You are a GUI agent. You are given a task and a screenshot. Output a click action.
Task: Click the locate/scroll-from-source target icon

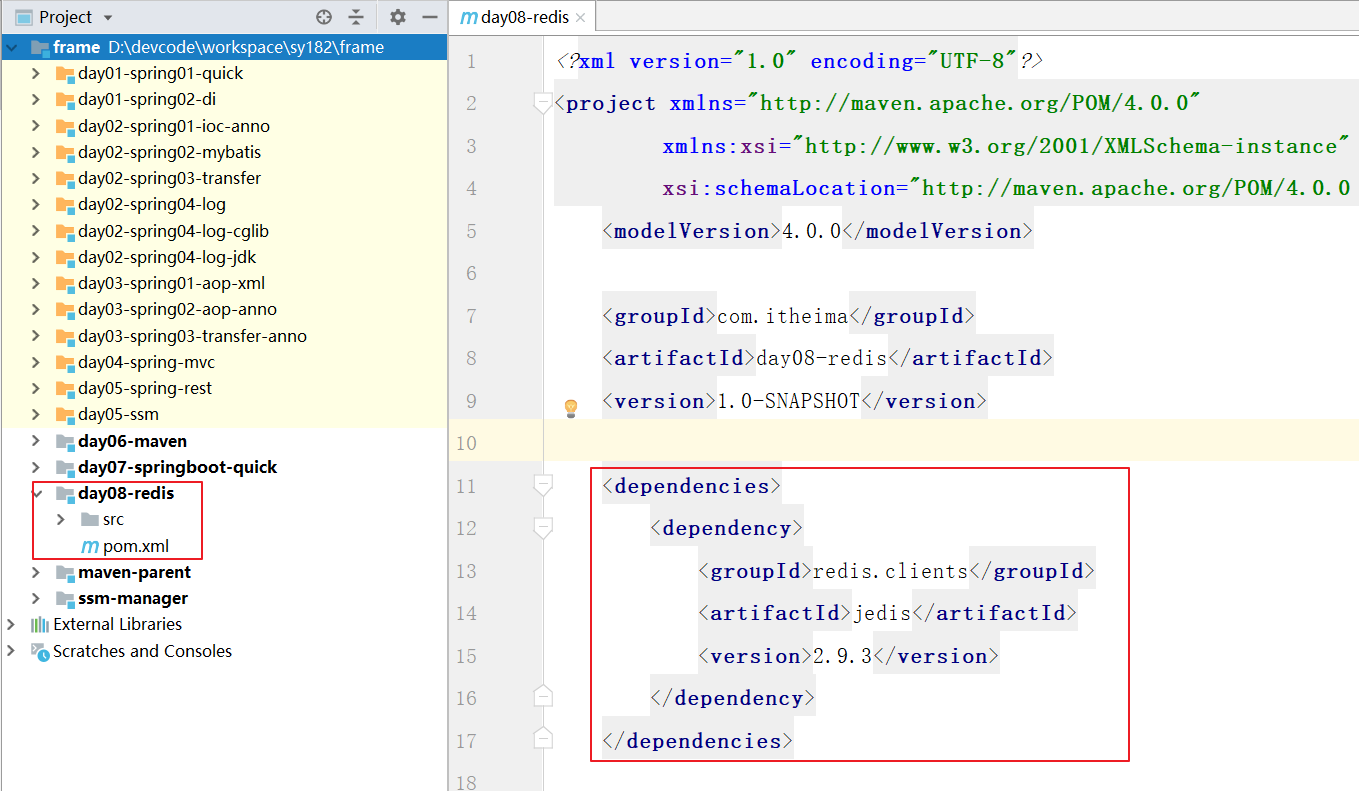coord(323,17)
